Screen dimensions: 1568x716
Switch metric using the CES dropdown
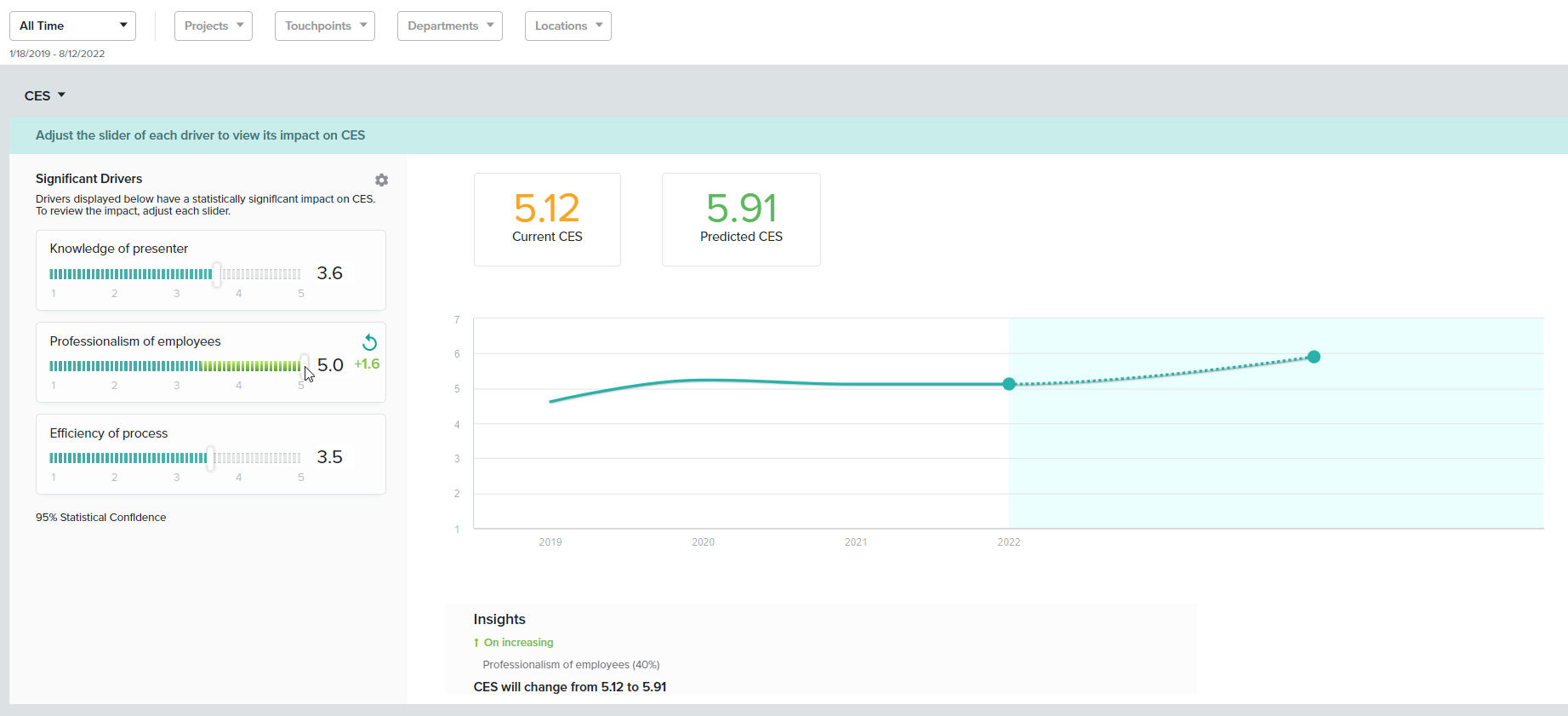pos(45,95)
